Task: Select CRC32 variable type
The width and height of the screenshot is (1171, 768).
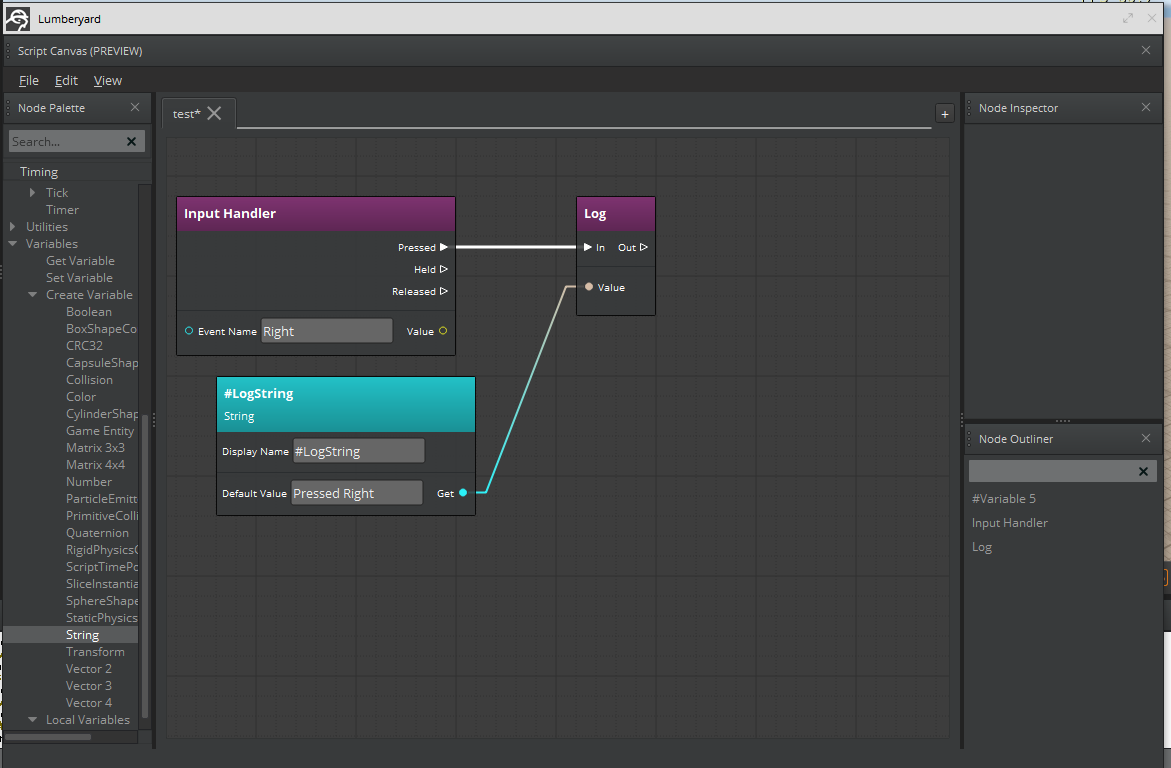Action: pyautogui.click(x=84, y=346)
